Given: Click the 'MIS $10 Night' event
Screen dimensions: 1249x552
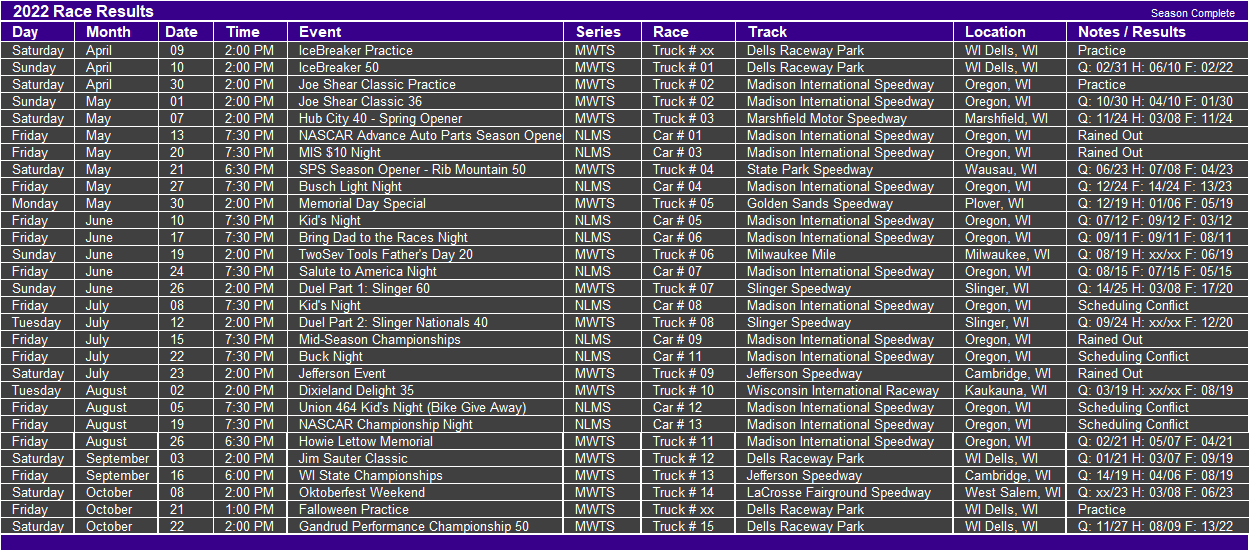Looking at the screenshot, I should tap(340, 152).
